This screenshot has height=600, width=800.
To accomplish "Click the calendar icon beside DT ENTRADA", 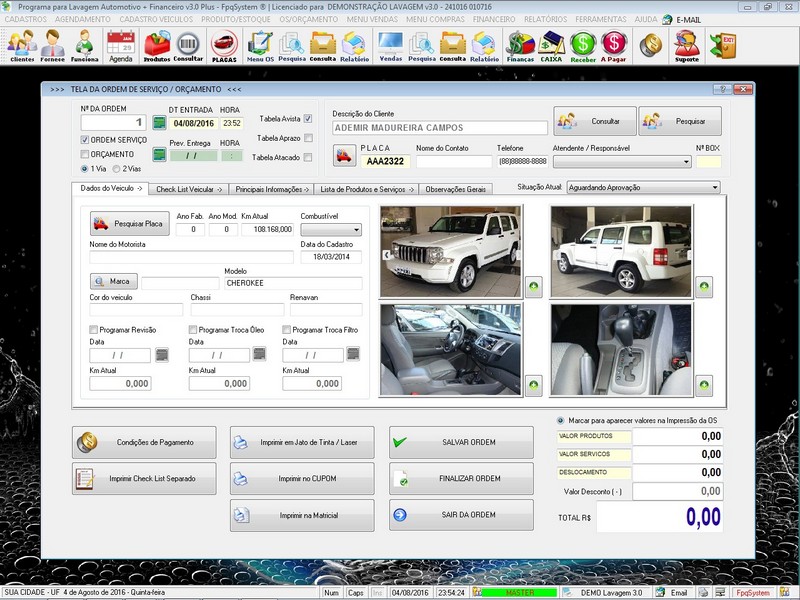I will tap(158, 123).
